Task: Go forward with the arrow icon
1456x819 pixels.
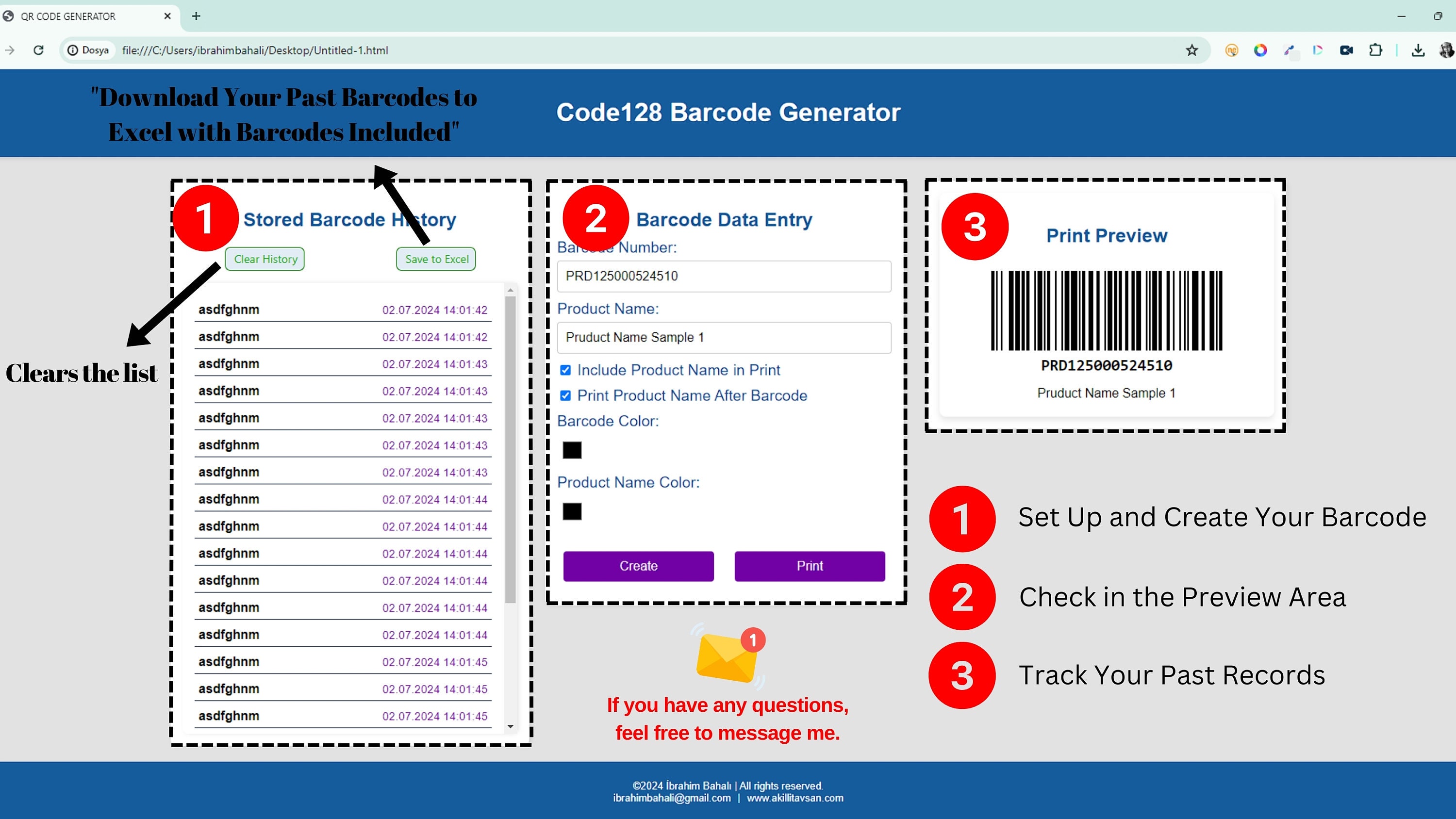Action: pos(10,50)
